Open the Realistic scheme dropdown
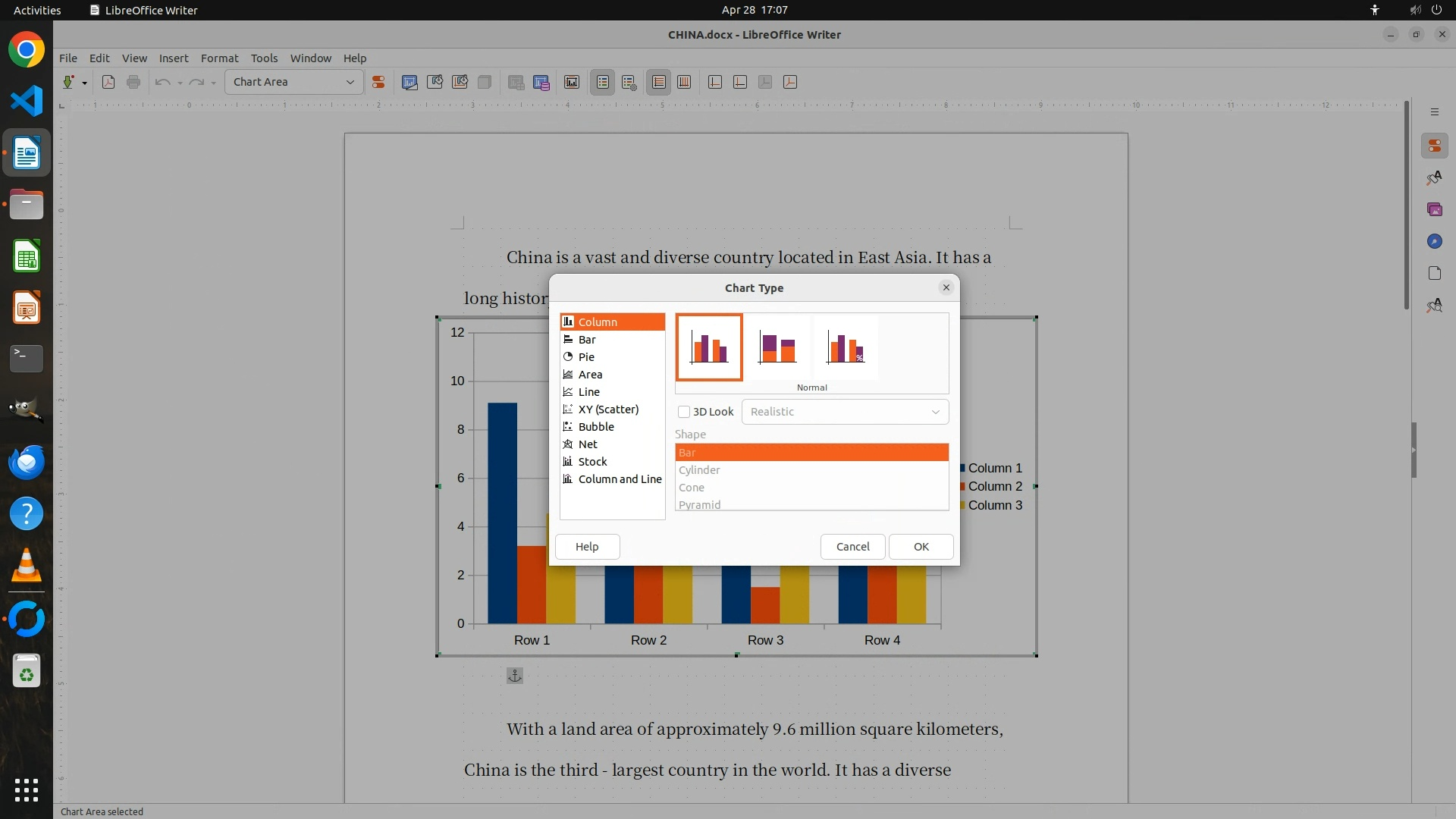The height and width of the screenshot is (819, 1456). (845, 412)
